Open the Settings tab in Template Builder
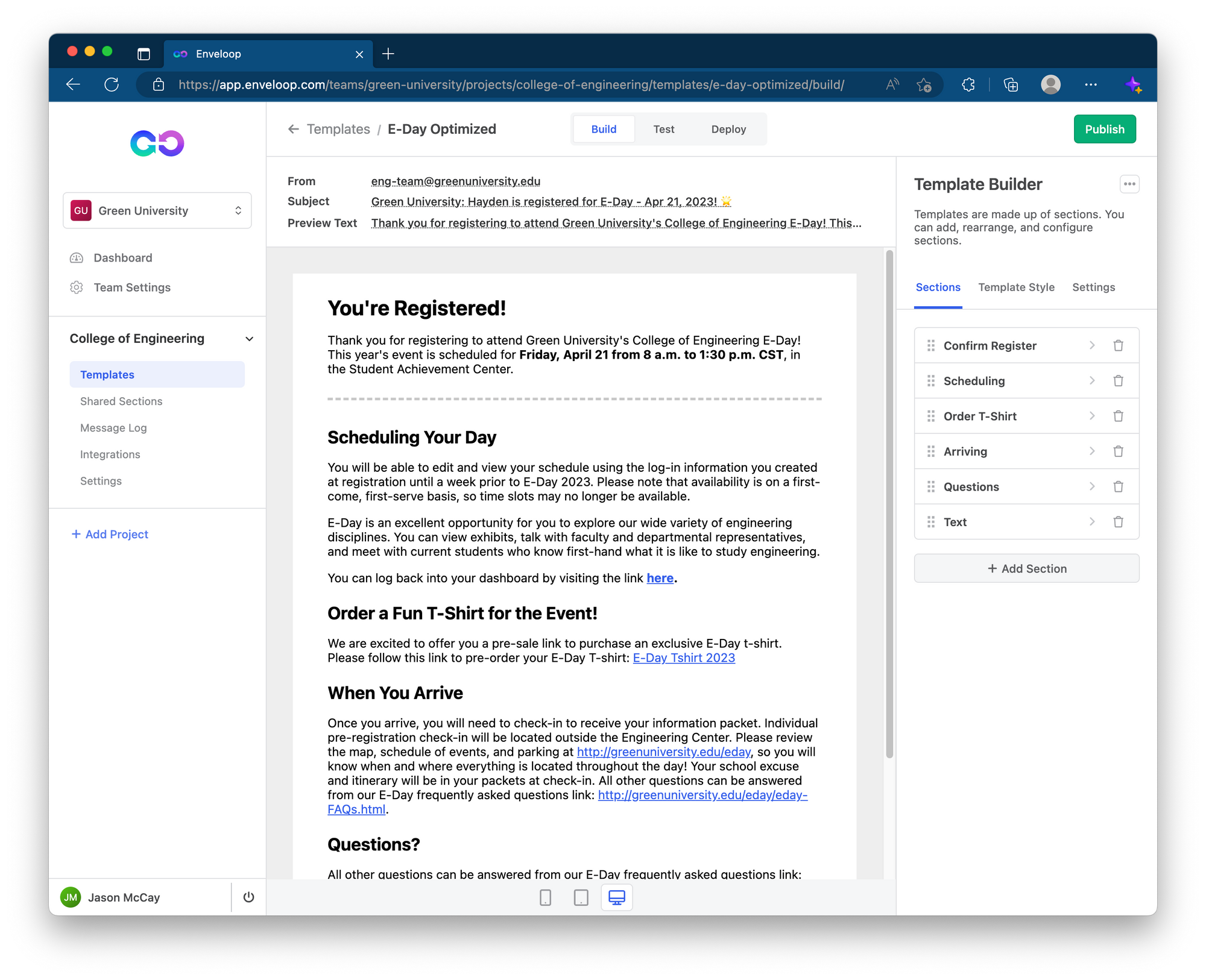The height and width of the screenshot is (980, 1206). [1094, 287]
